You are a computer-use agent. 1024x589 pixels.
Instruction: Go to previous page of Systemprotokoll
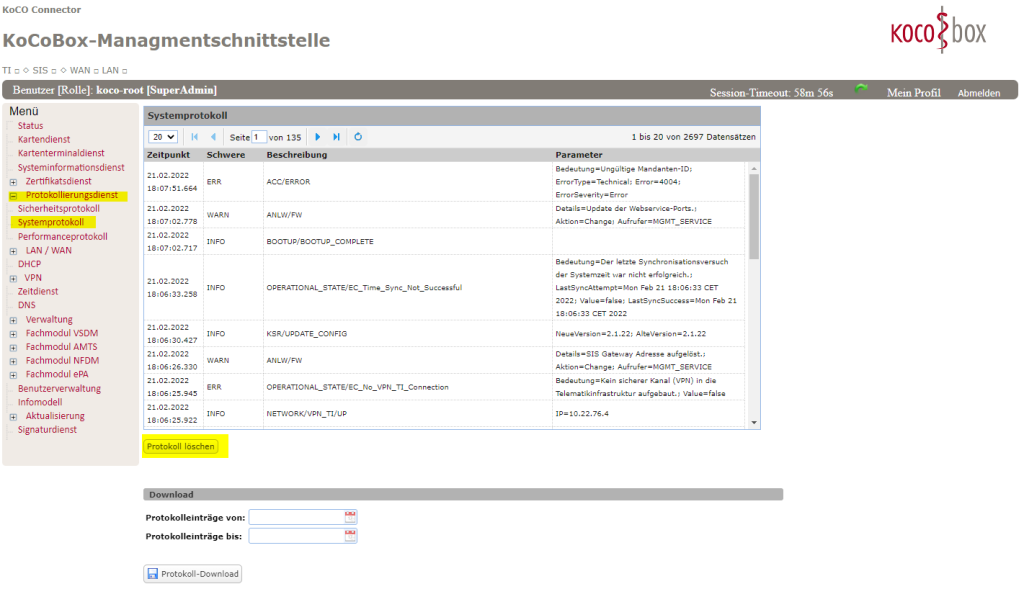coord(213,136)
